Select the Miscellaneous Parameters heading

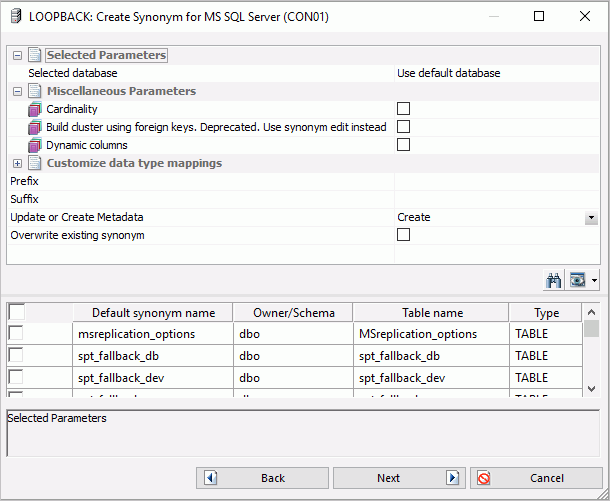coord(121,91)
